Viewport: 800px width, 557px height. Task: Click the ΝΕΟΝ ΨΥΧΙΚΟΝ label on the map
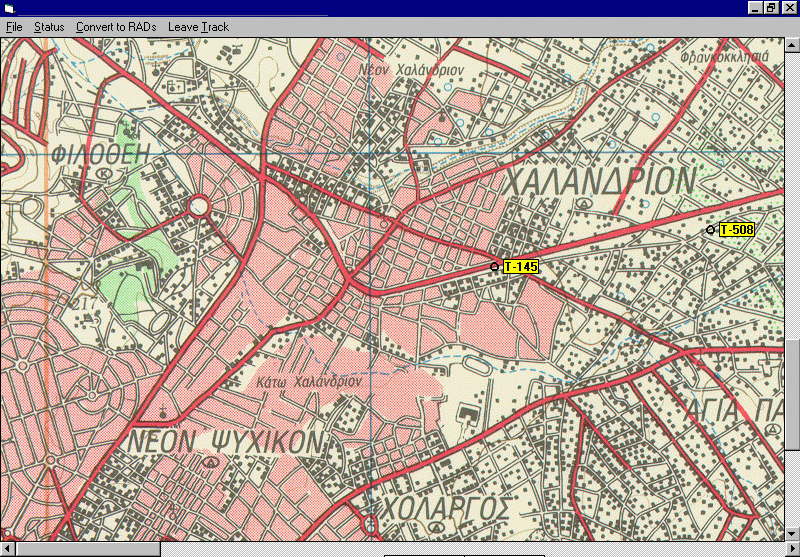pos(228,441)
